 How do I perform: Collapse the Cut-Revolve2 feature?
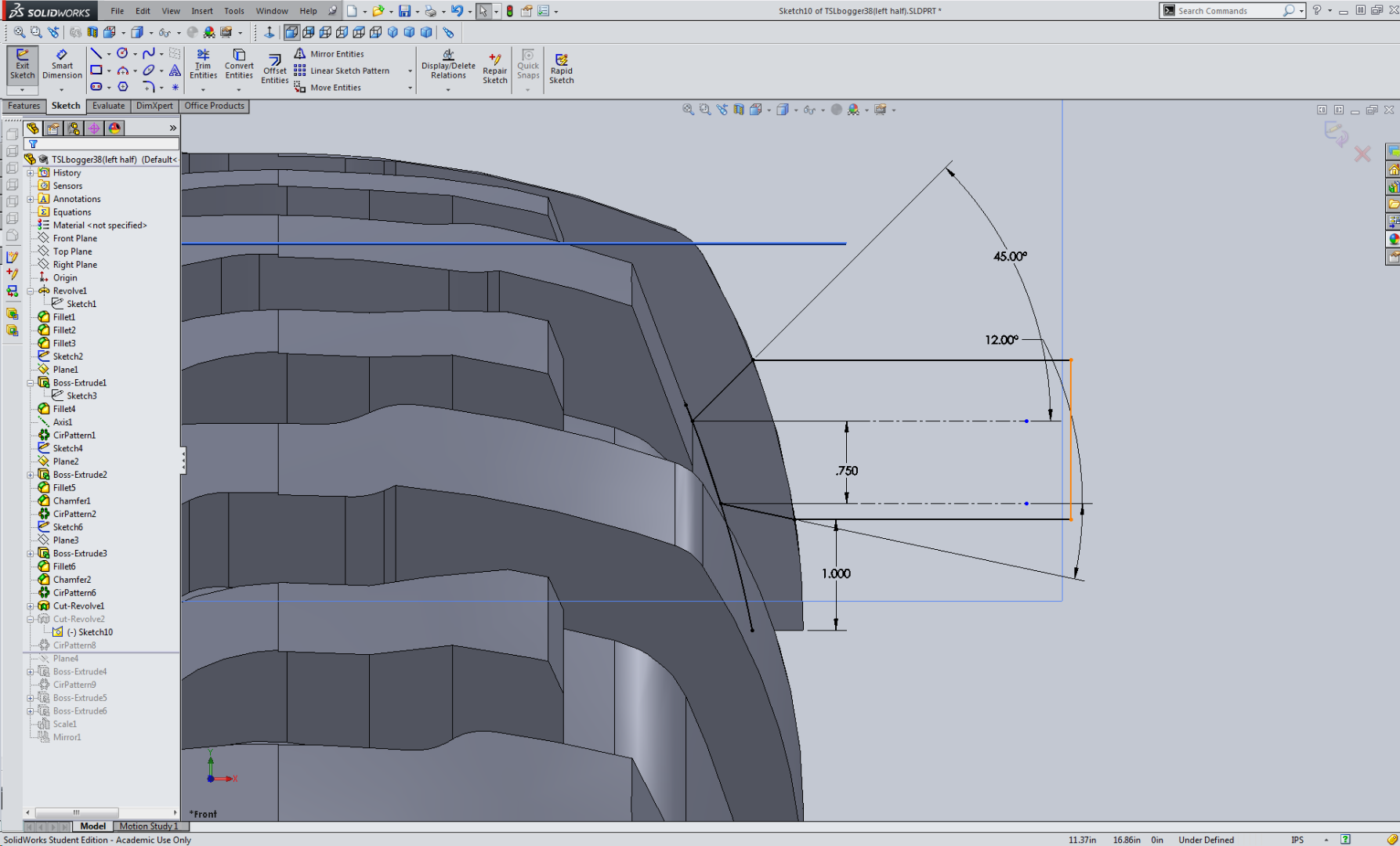[31, 618]
